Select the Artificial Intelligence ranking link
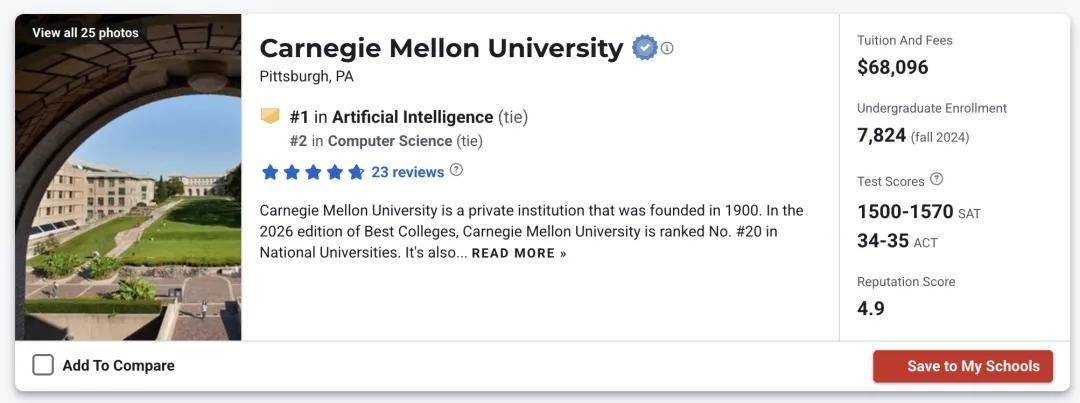 point(412,117)
